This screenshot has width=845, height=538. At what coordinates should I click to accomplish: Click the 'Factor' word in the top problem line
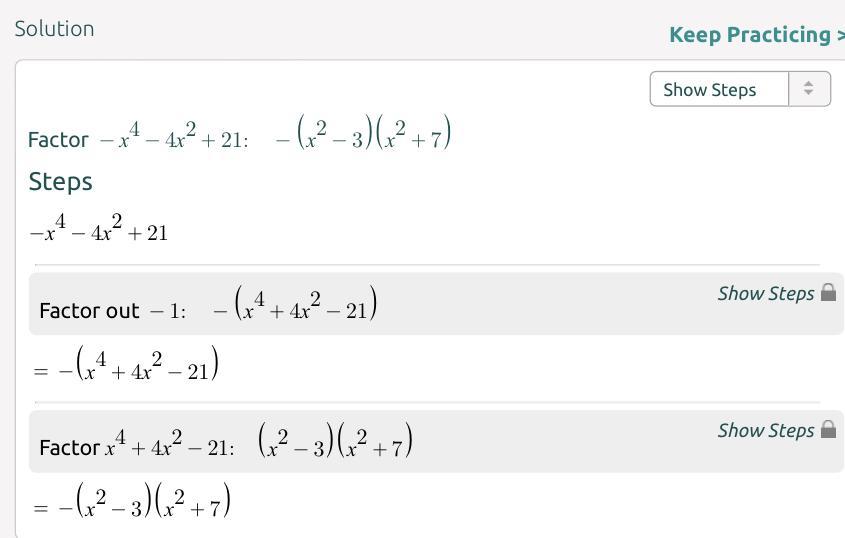coord(58,140)
